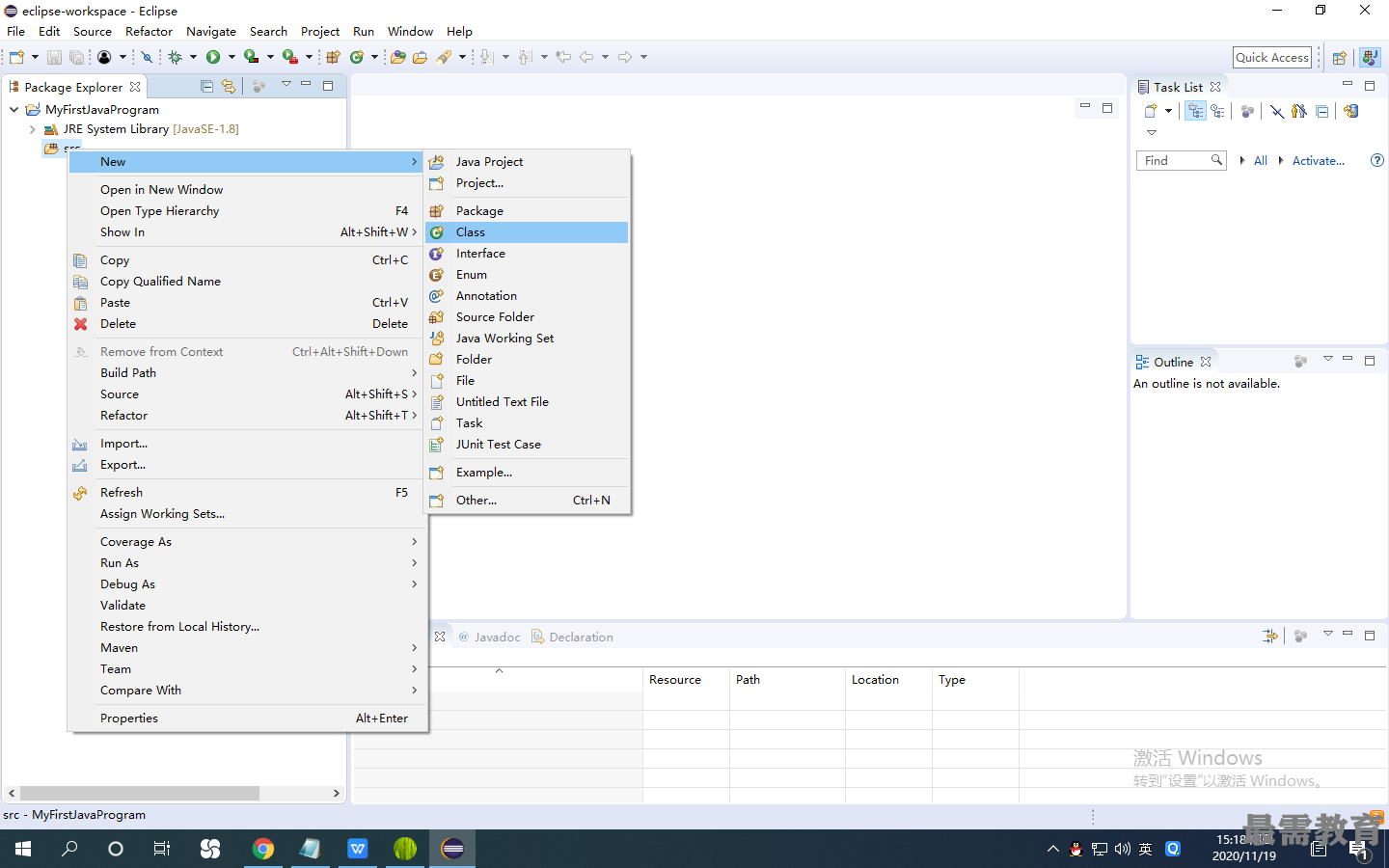
Task: Click Synchronize Changed icon in Task List
Action: [x=1351, y=111]
